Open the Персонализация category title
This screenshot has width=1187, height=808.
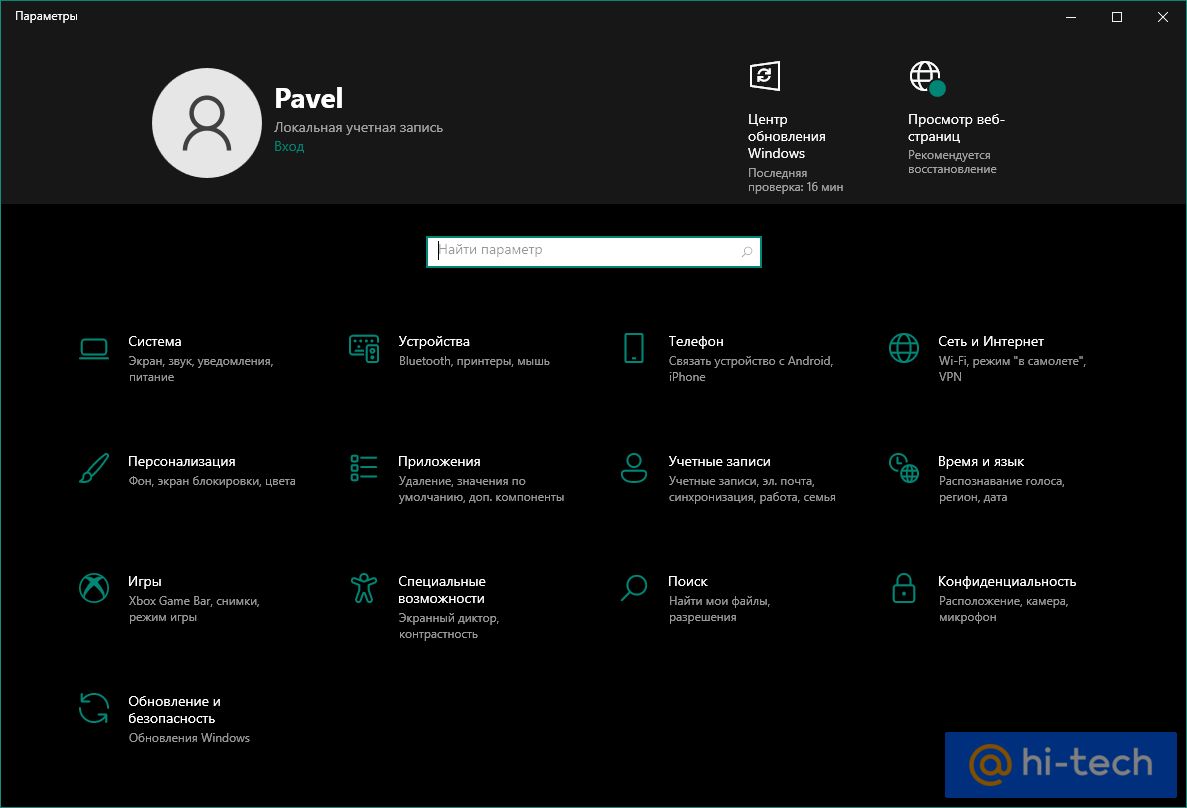tap(182, 461)
